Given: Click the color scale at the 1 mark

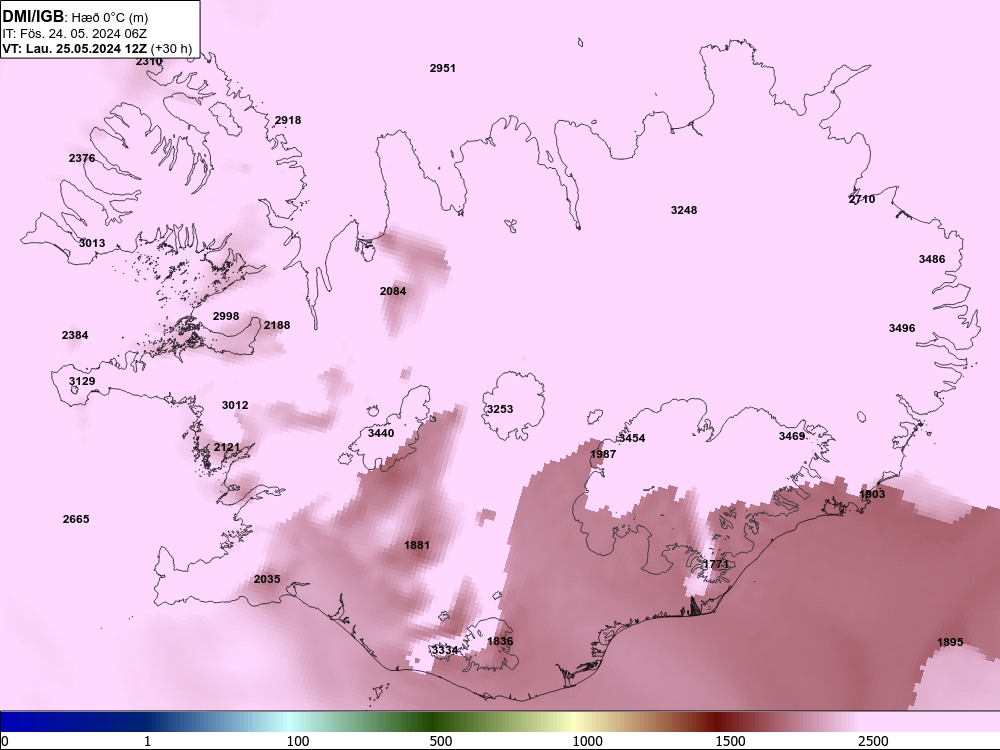Looking at the screenshot, I should [147, 741].
